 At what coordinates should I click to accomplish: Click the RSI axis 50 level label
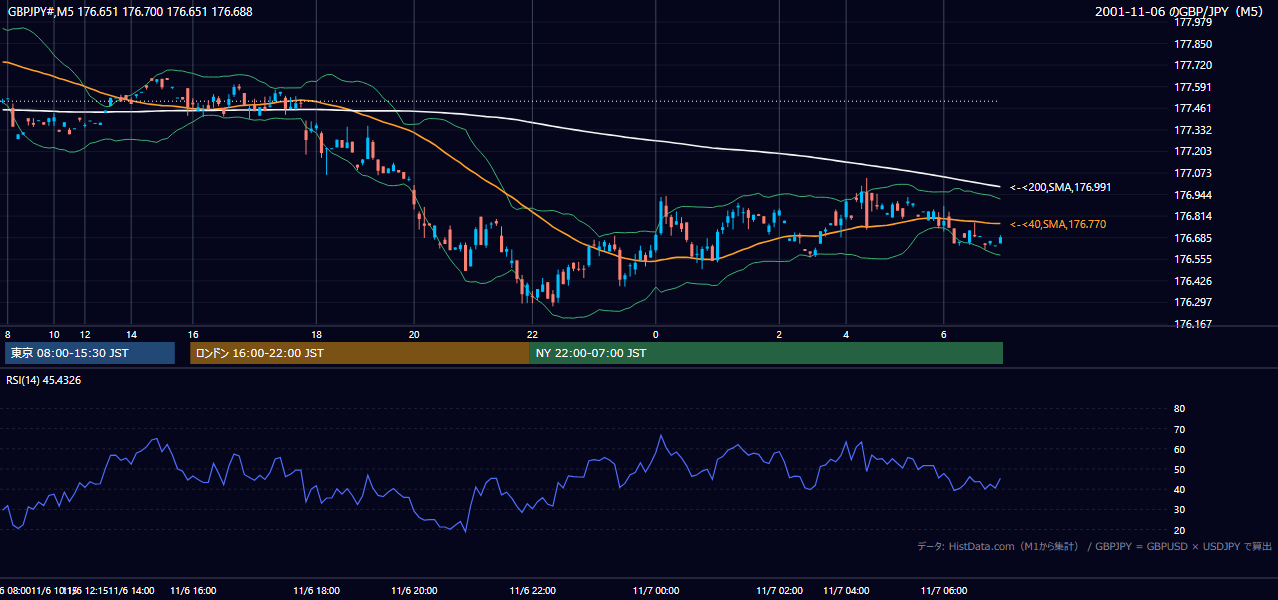click(1179, 469)
